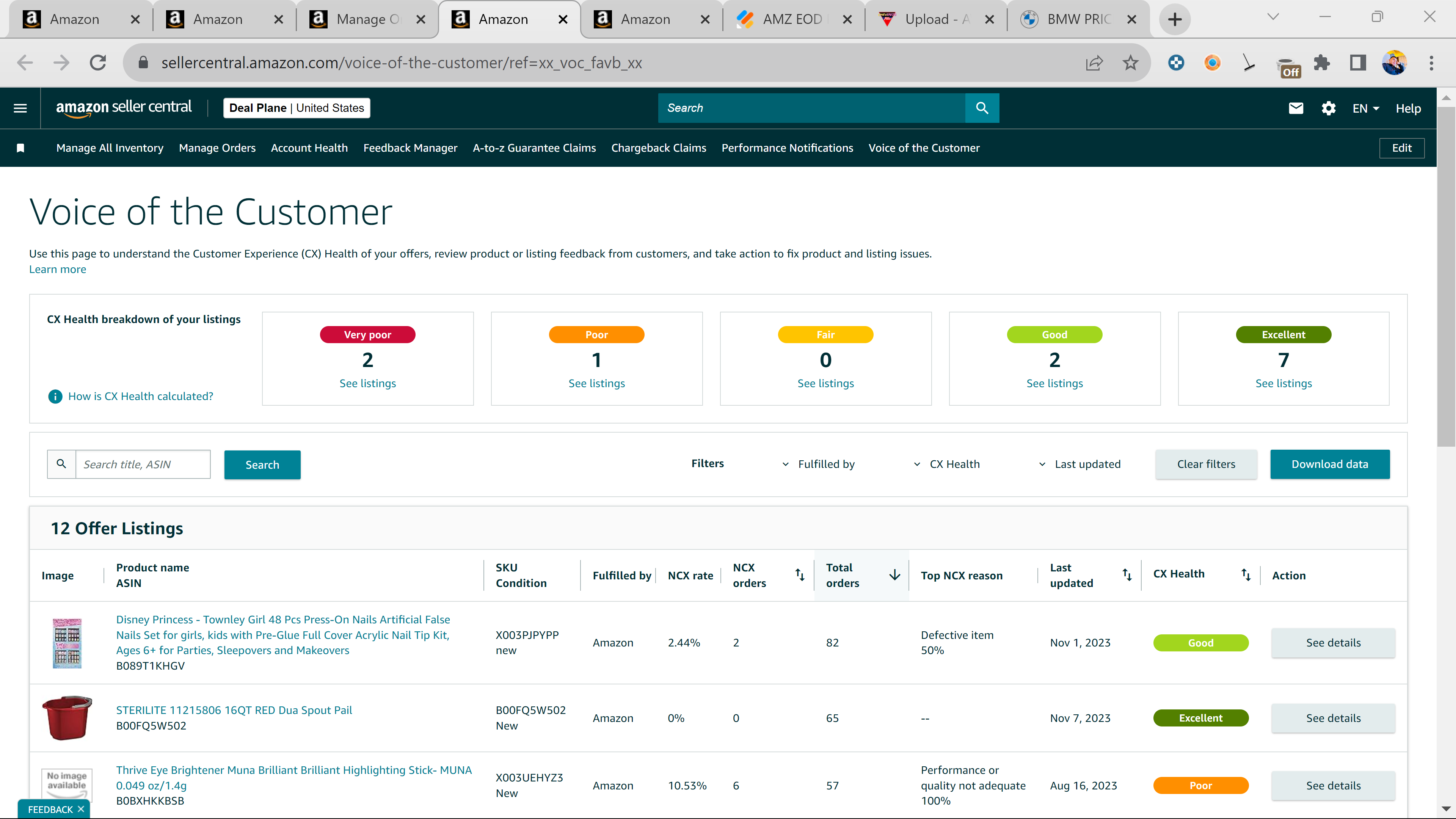
Task: Click the browser back arrow
Action: coord(25,63)
